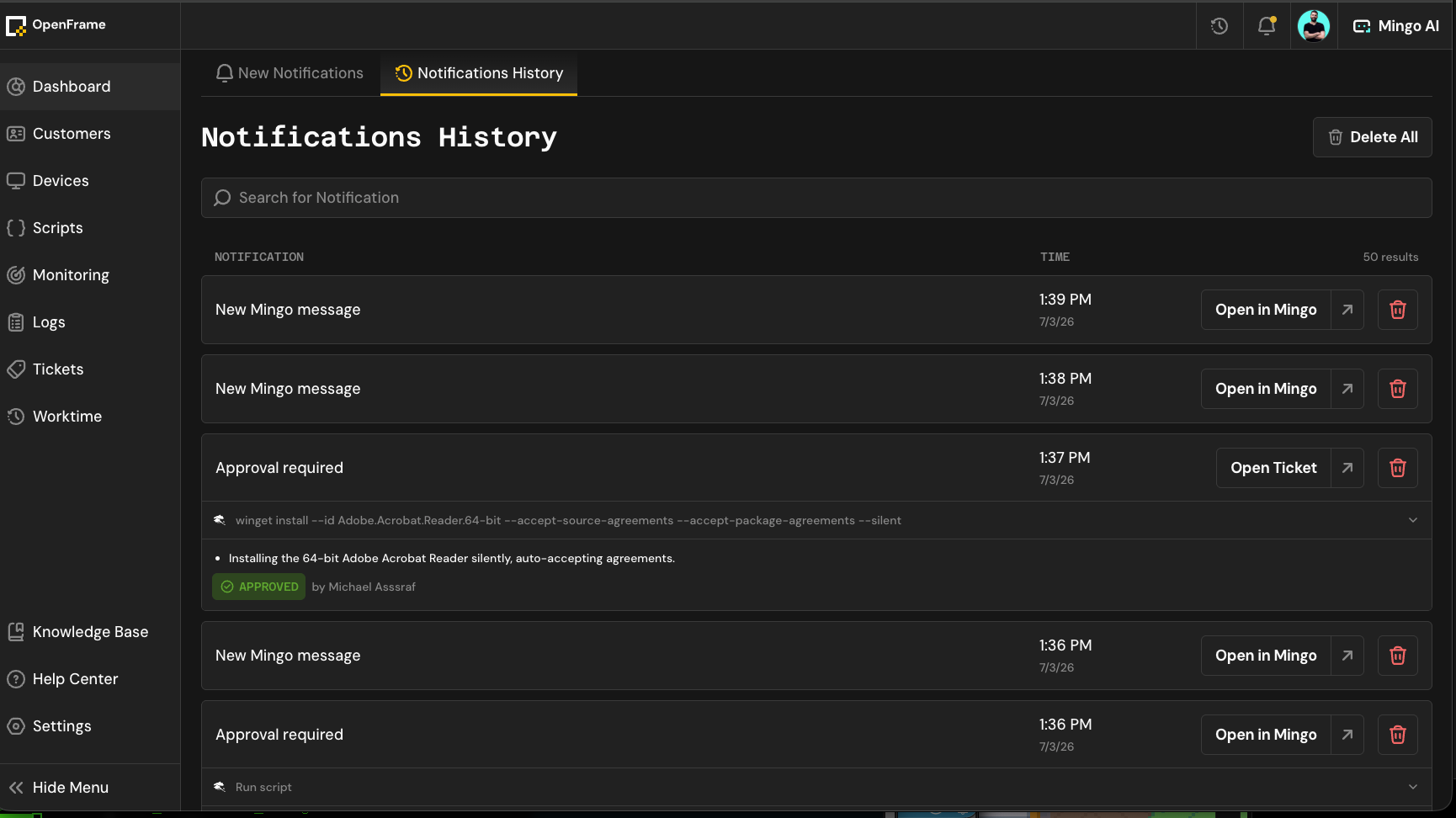Click the 'Notifications History' page heading
This screenshot has width=1456, height=818.
379,137
